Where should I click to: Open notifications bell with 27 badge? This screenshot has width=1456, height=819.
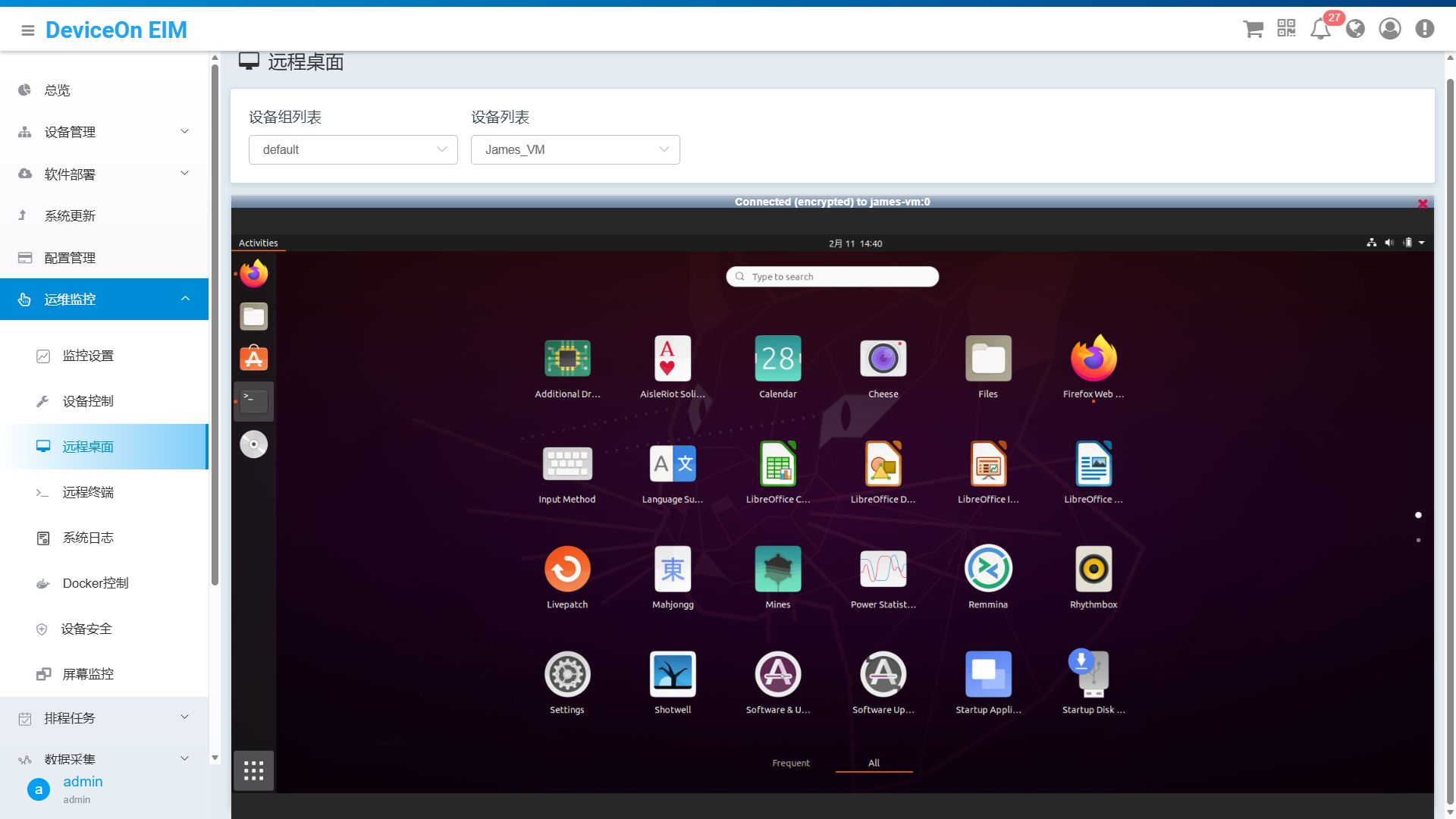pos(1320,30)
